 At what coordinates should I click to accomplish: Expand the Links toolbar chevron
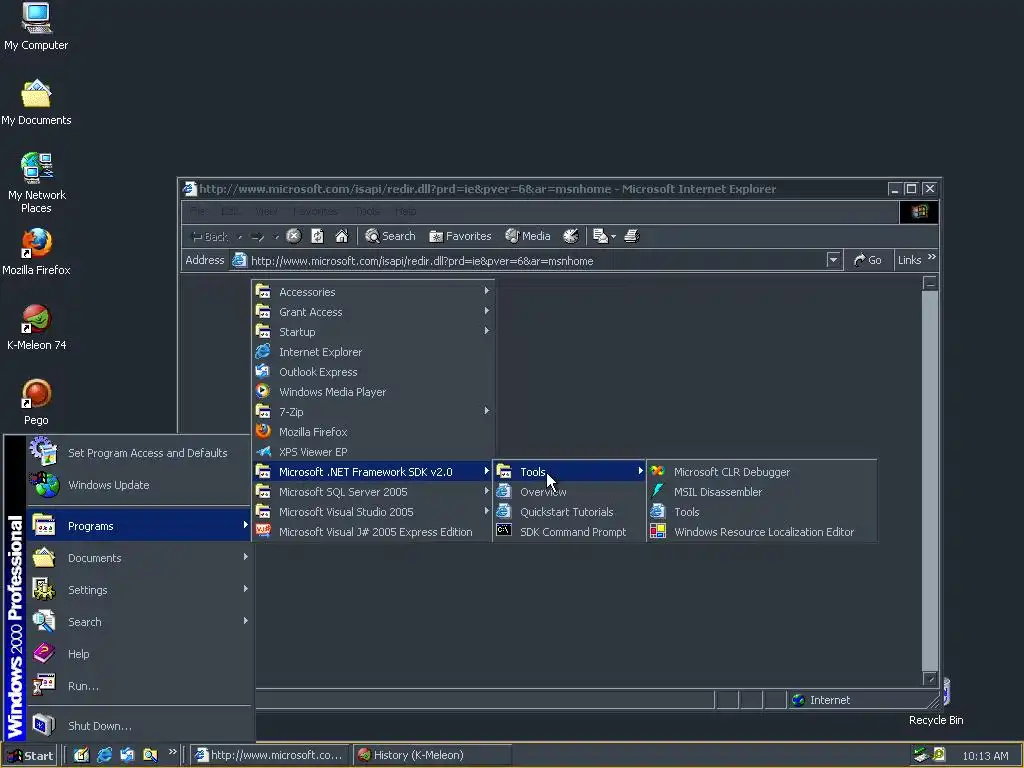coord(932,257)
